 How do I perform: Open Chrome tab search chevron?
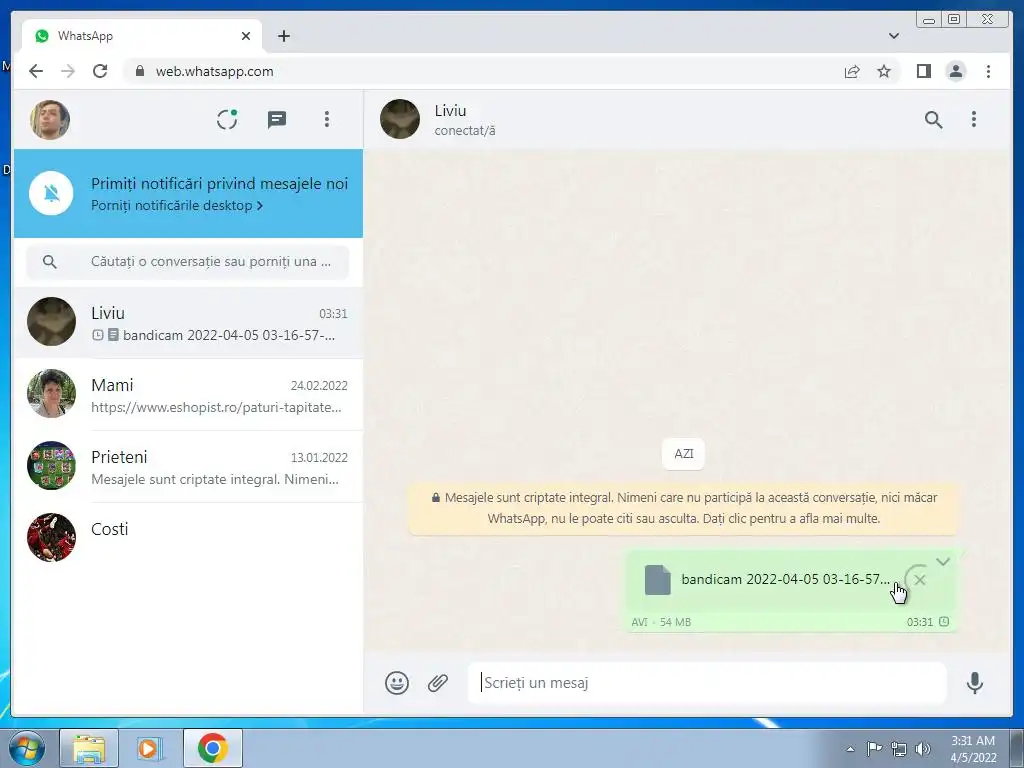point(894,36)
